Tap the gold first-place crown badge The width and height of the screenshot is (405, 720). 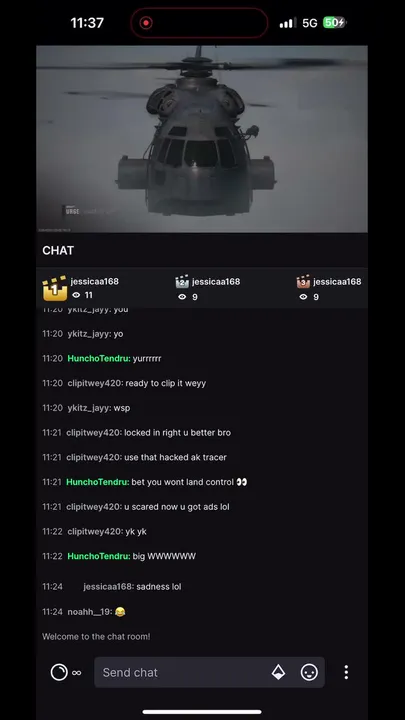coord(55,288)
